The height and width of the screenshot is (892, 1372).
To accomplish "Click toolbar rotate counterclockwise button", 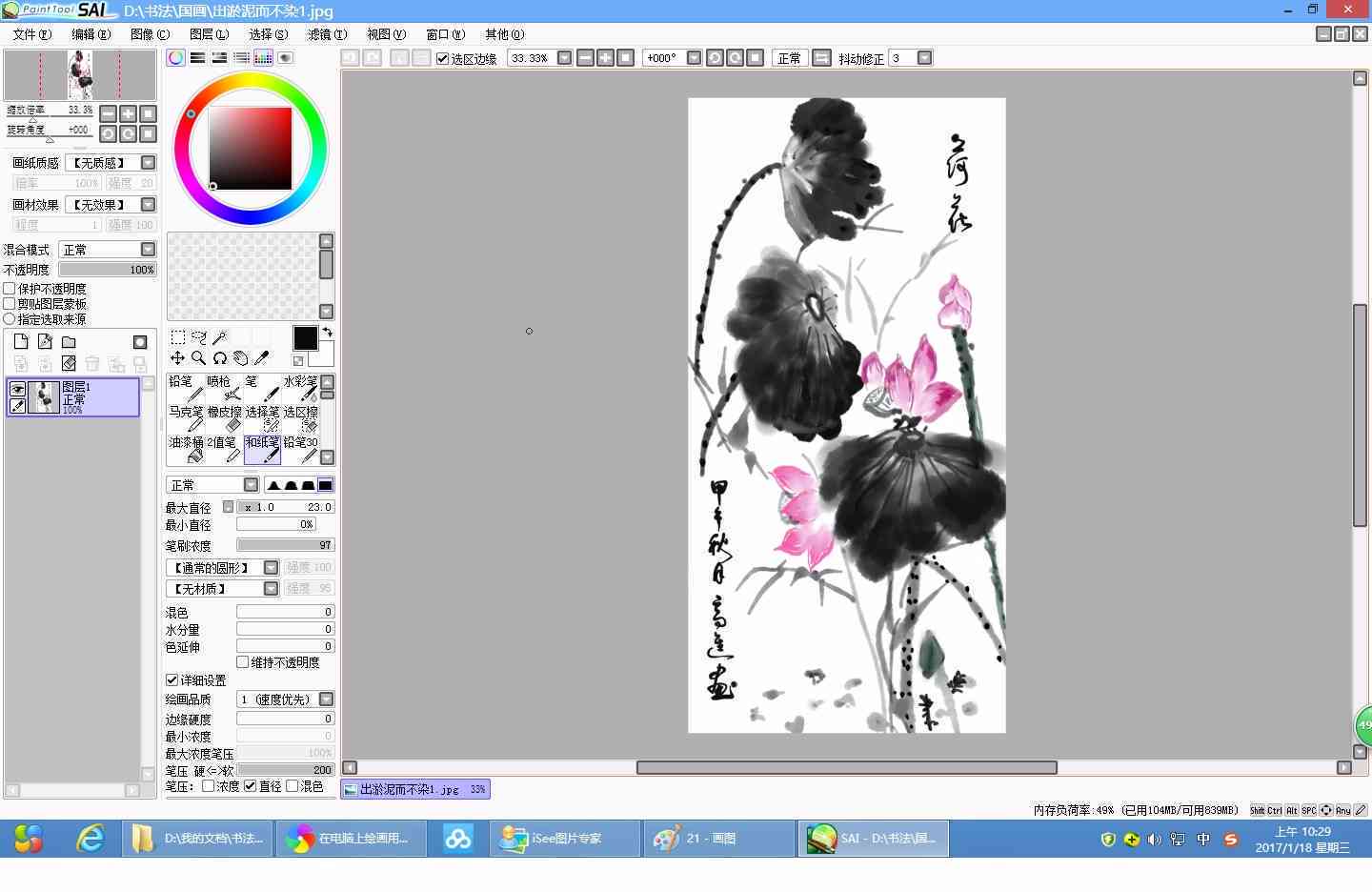I will (x=715, y=58).
